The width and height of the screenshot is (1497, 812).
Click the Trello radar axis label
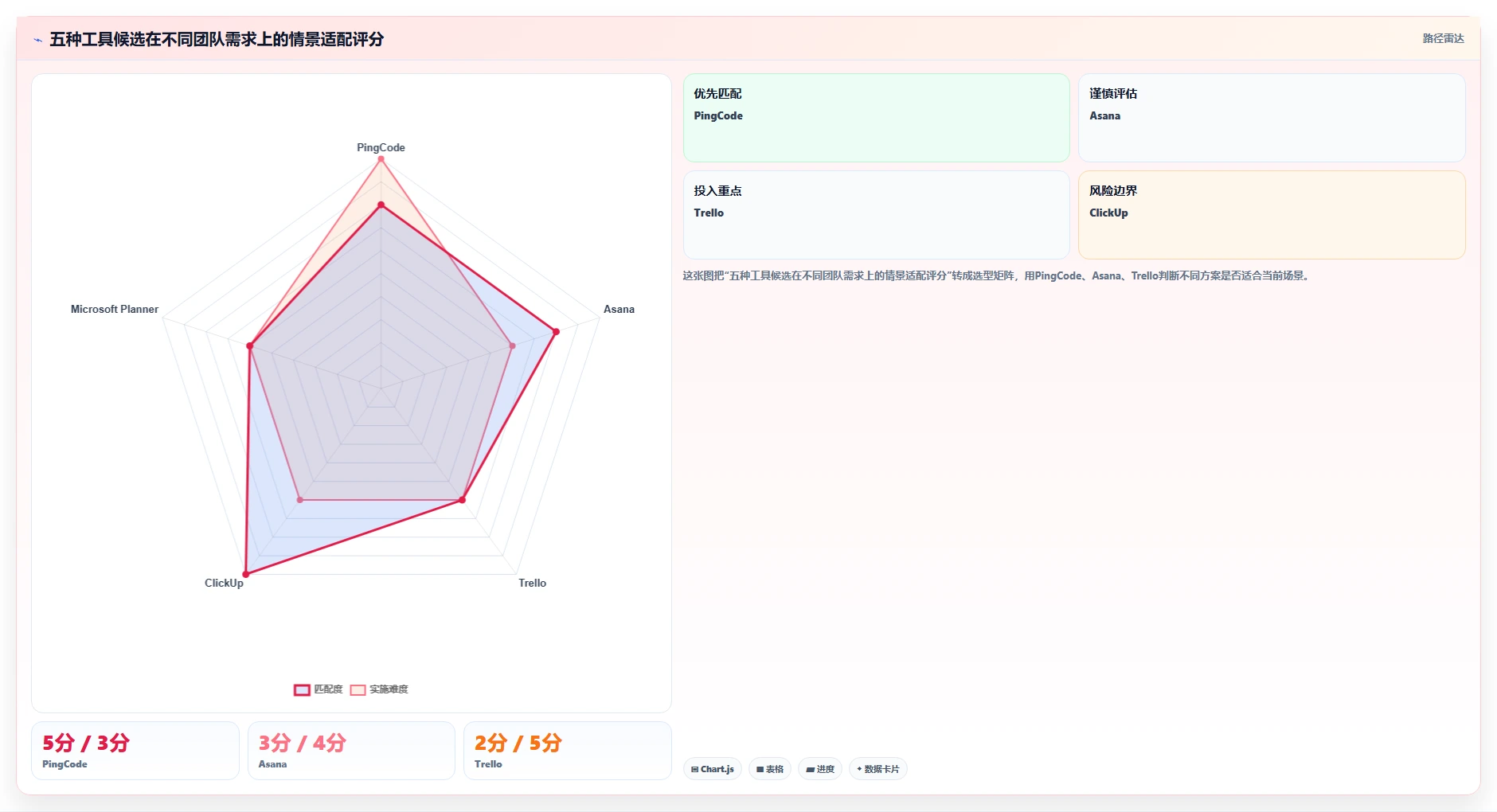(532, 583)
